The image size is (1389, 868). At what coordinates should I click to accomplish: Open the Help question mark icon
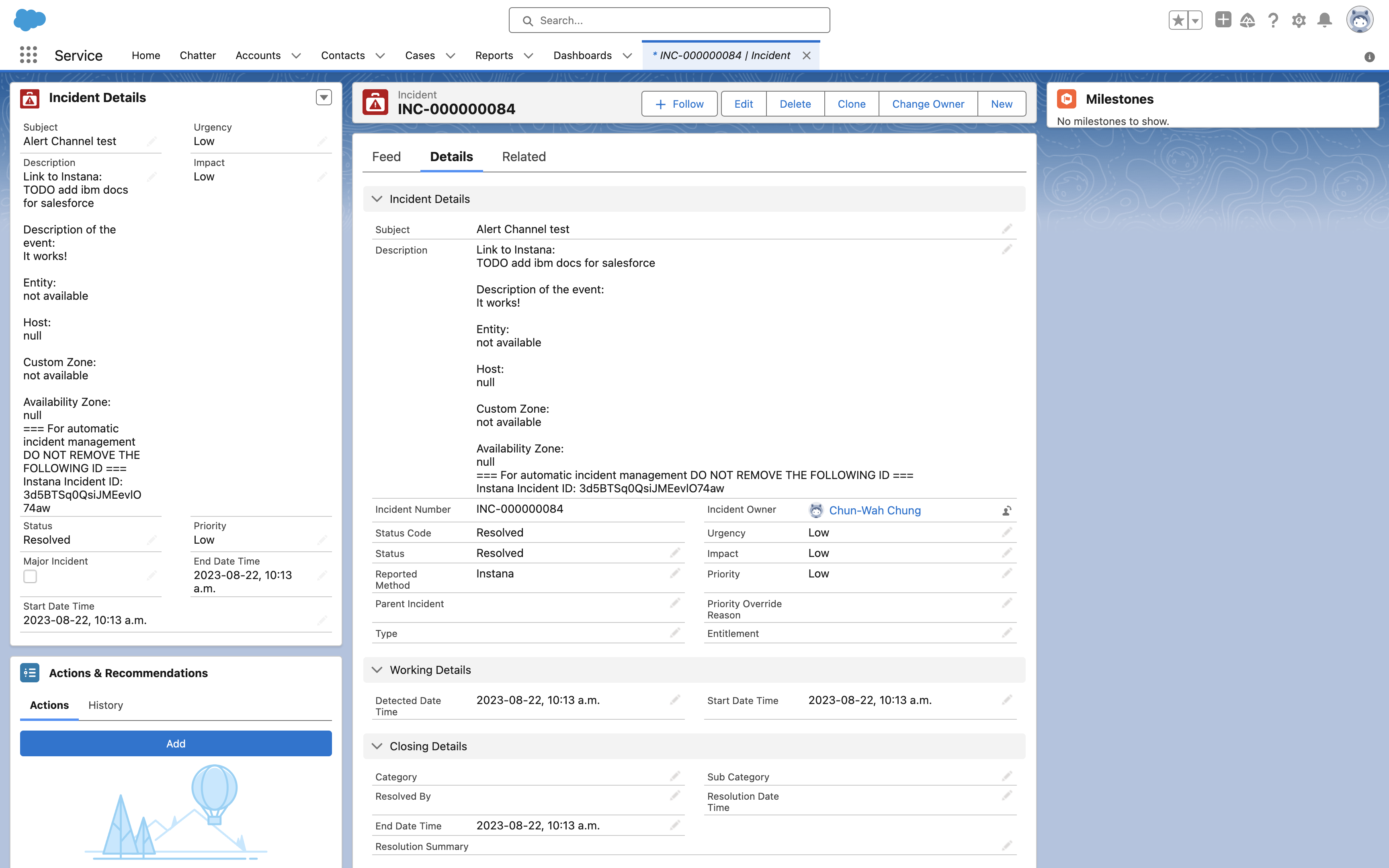[x=1273, y=20]
